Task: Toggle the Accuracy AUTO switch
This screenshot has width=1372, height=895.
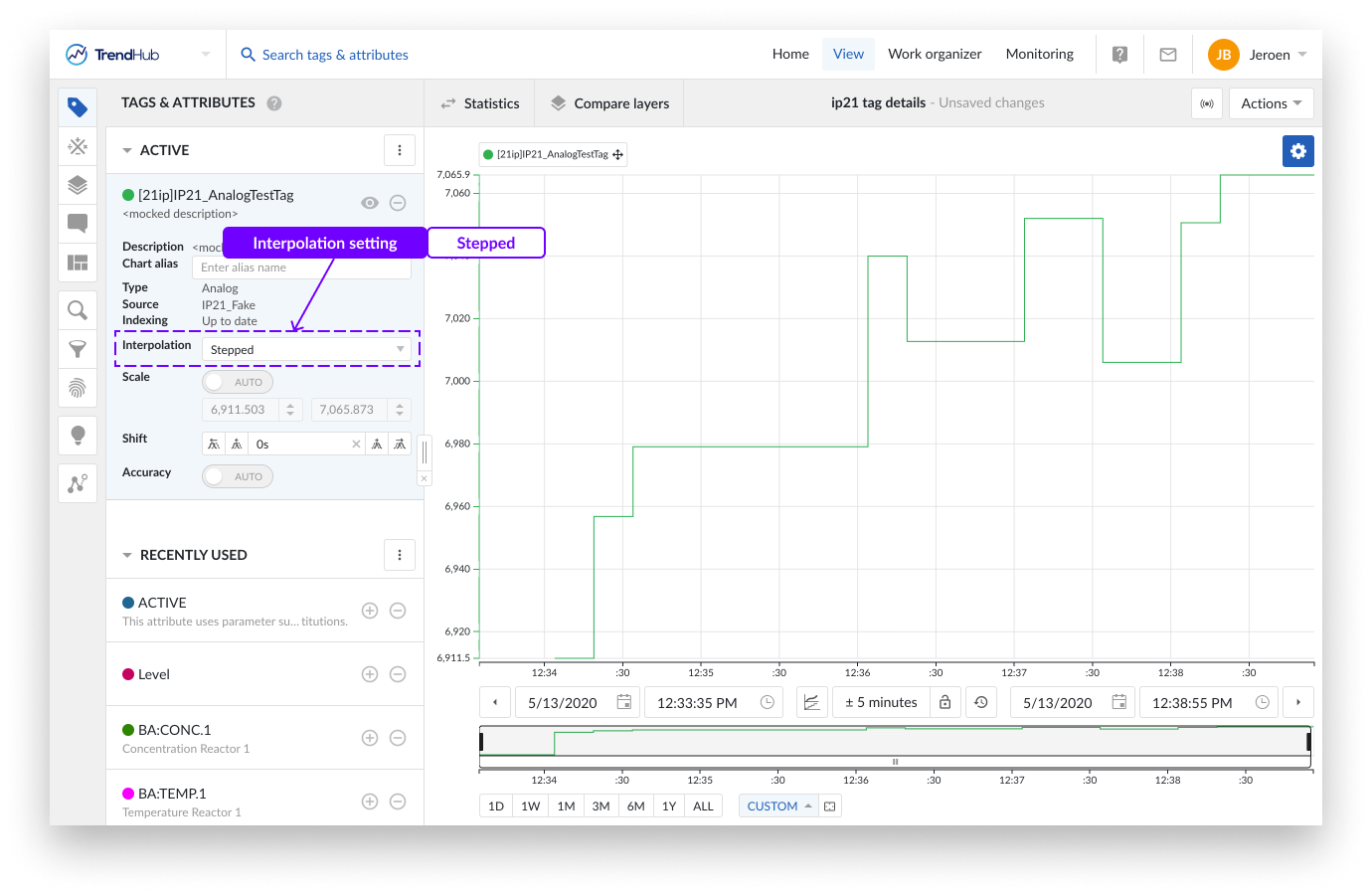Action: 237,476
